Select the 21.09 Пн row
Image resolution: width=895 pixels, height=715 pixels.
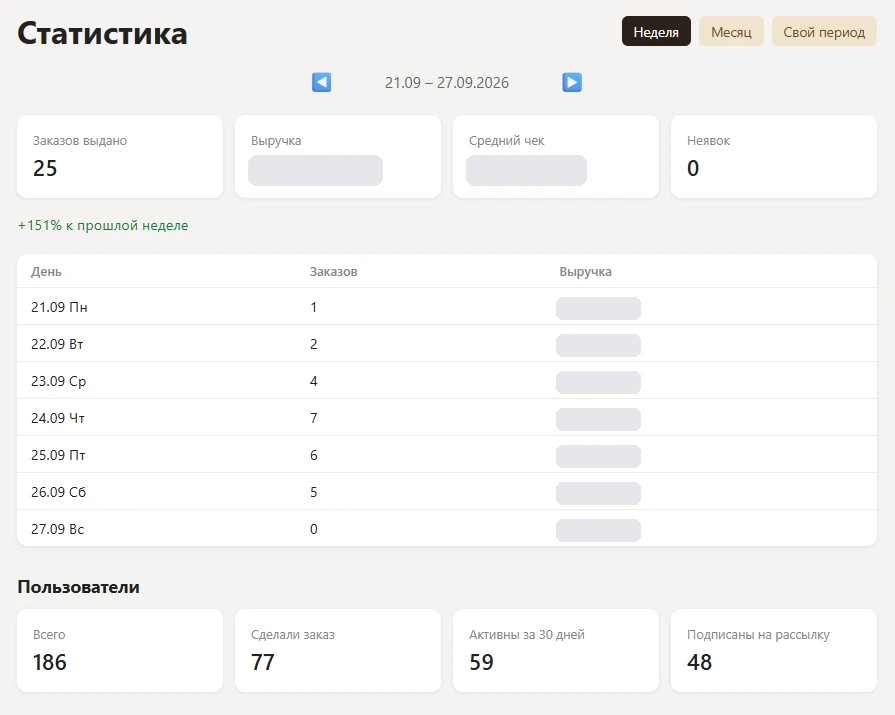[447, 307]
